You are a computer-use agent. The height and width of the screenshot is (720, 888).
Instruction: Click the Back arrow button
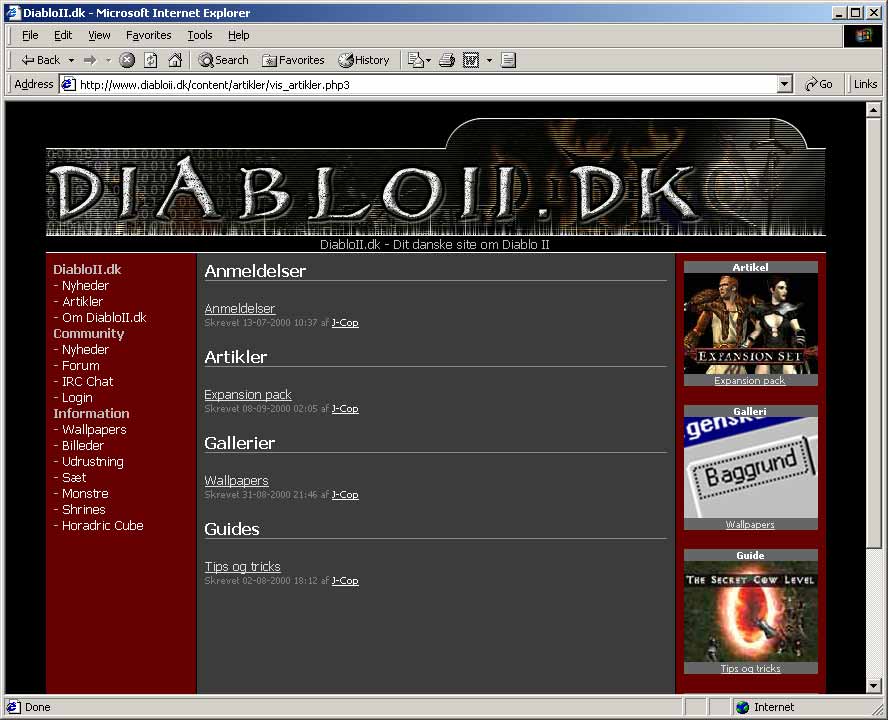(x=40, y=60)
